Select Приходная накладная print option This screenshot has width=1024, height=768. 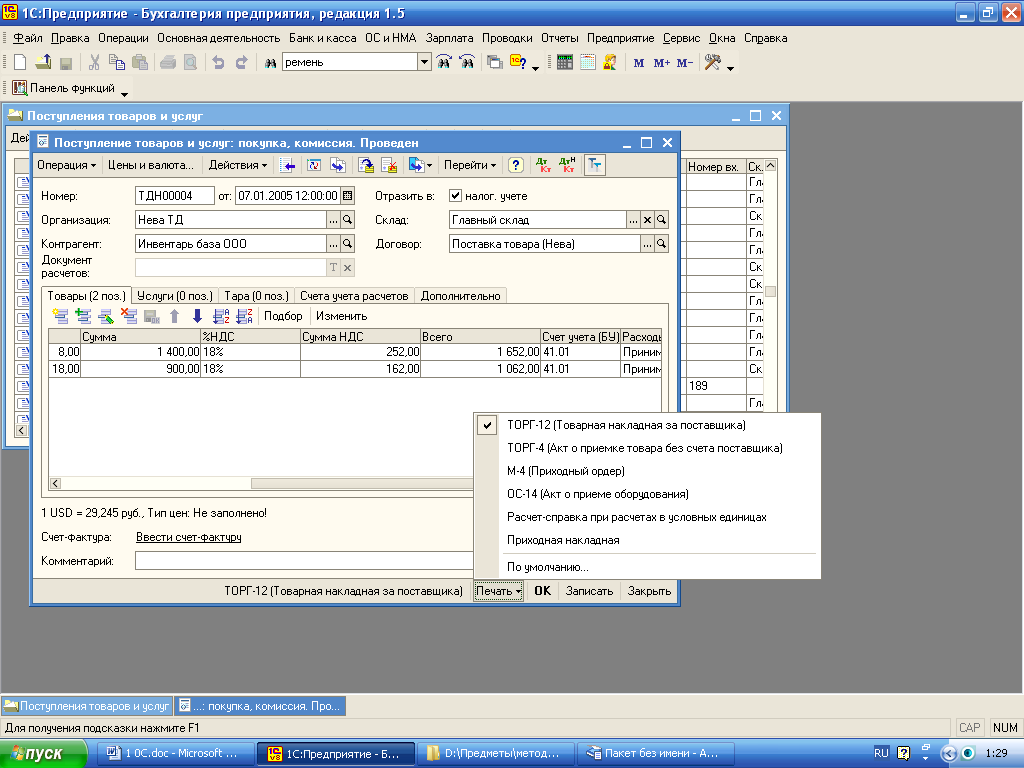563,540
